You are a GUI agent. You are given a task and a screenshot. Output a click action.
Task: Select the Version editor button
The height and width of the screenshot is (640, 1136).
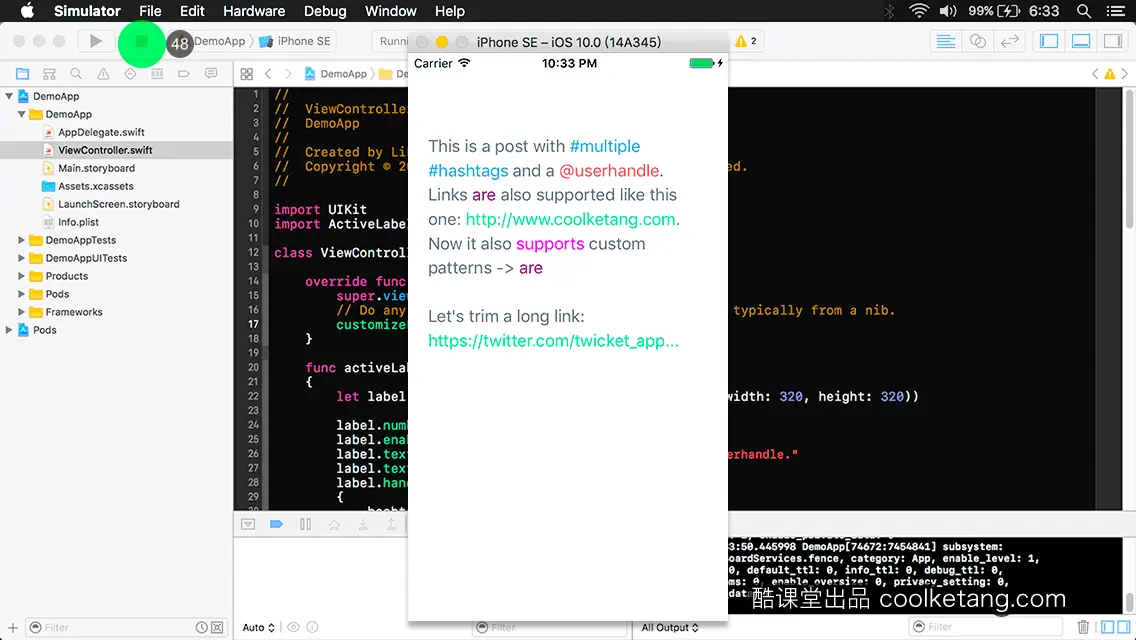pyautogui.click(x=1009, y=41)
